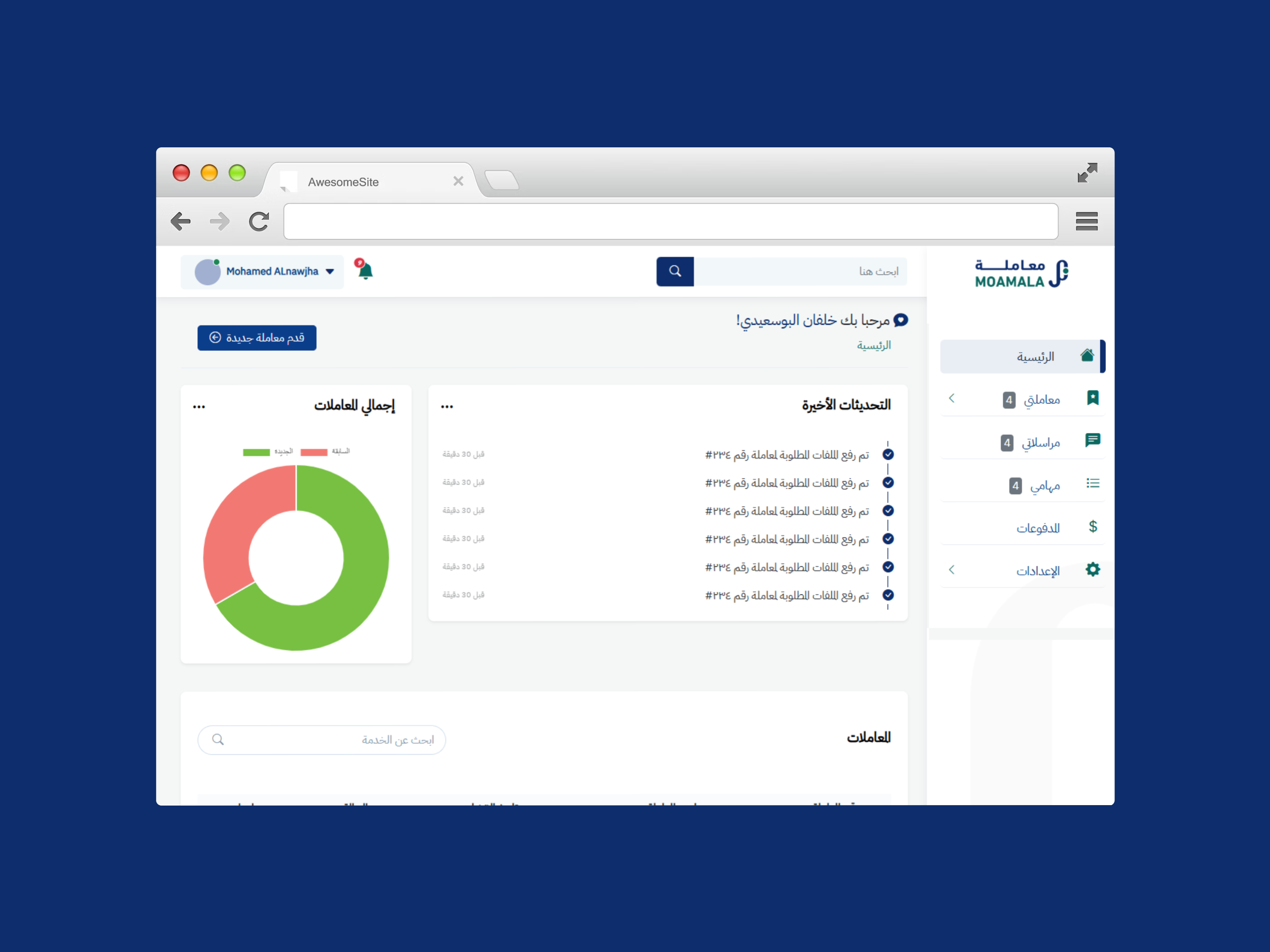Screen dimensions: 1270x952
Task: Open الرئيسية sidebar item
Action: [x=1022, y=356]
